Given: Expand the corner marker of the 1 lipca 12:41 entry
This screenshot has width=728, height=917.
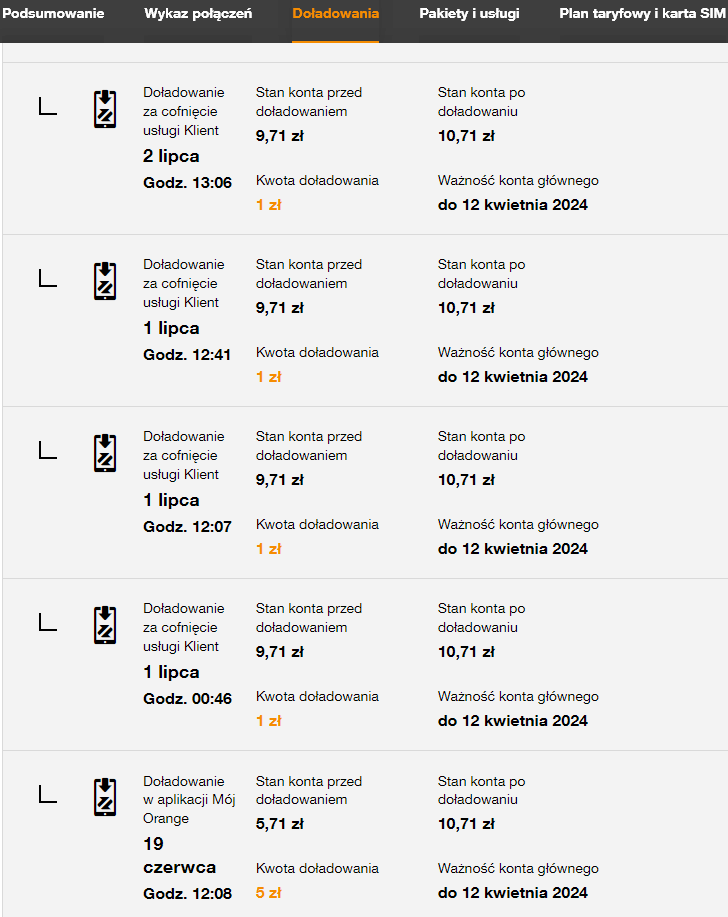Looking at the screenshot, I should pos(47,278).
